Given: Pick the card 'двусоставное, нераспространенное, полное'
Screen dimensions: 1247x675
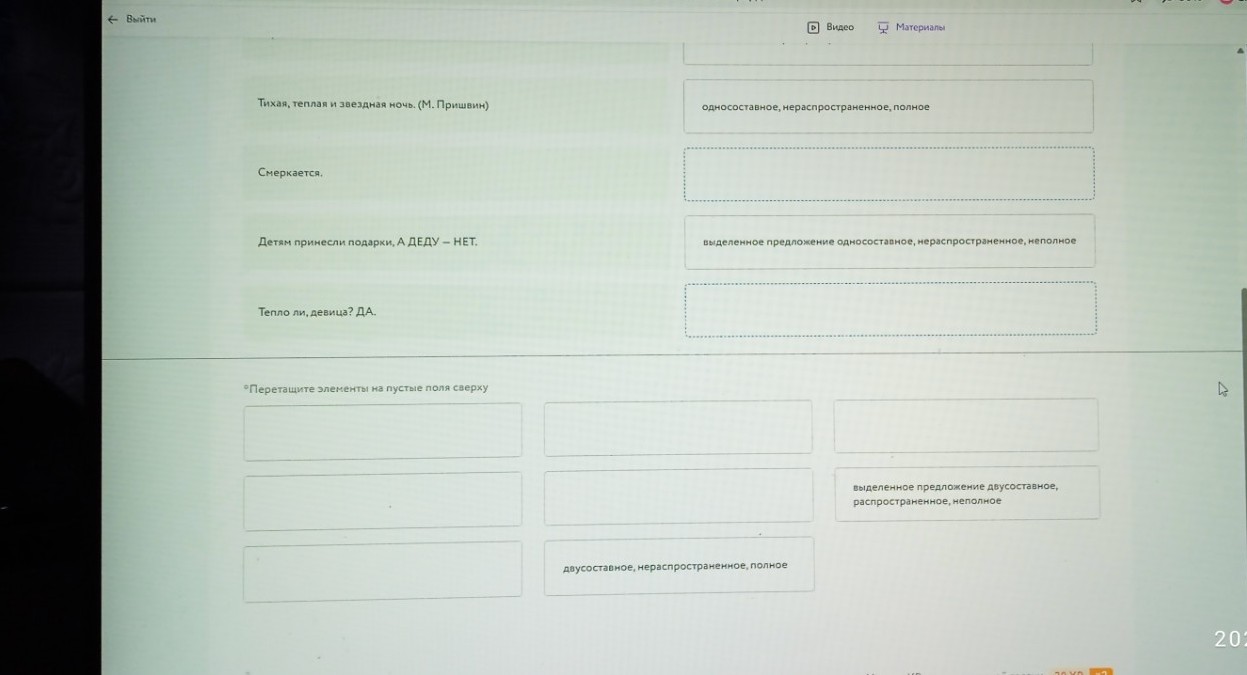Looking at the screenshot, I should pos(678,565).
